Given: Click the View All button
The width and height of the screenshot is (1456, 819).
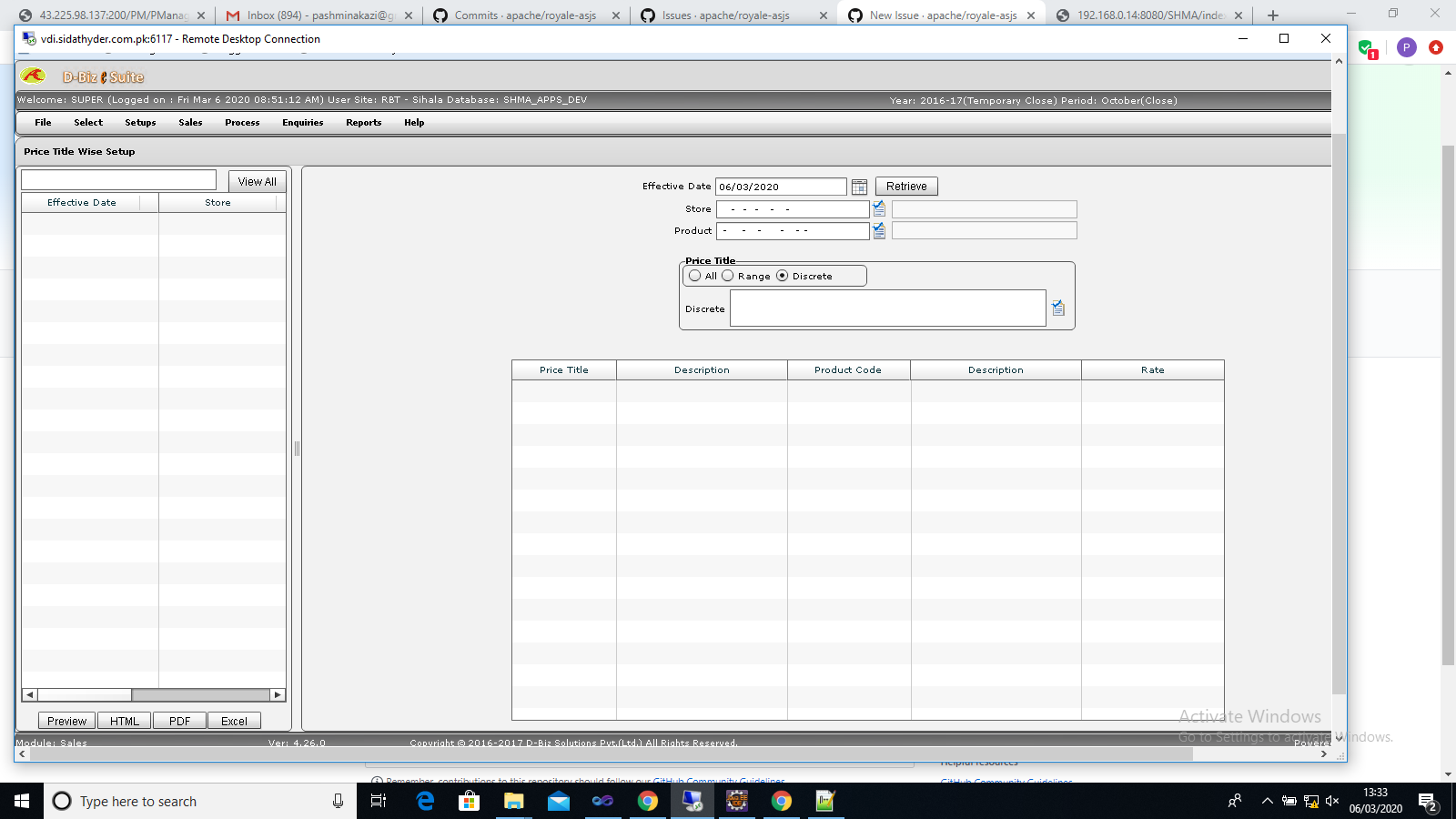Looking at the screenshot, I should pos(257,181).
